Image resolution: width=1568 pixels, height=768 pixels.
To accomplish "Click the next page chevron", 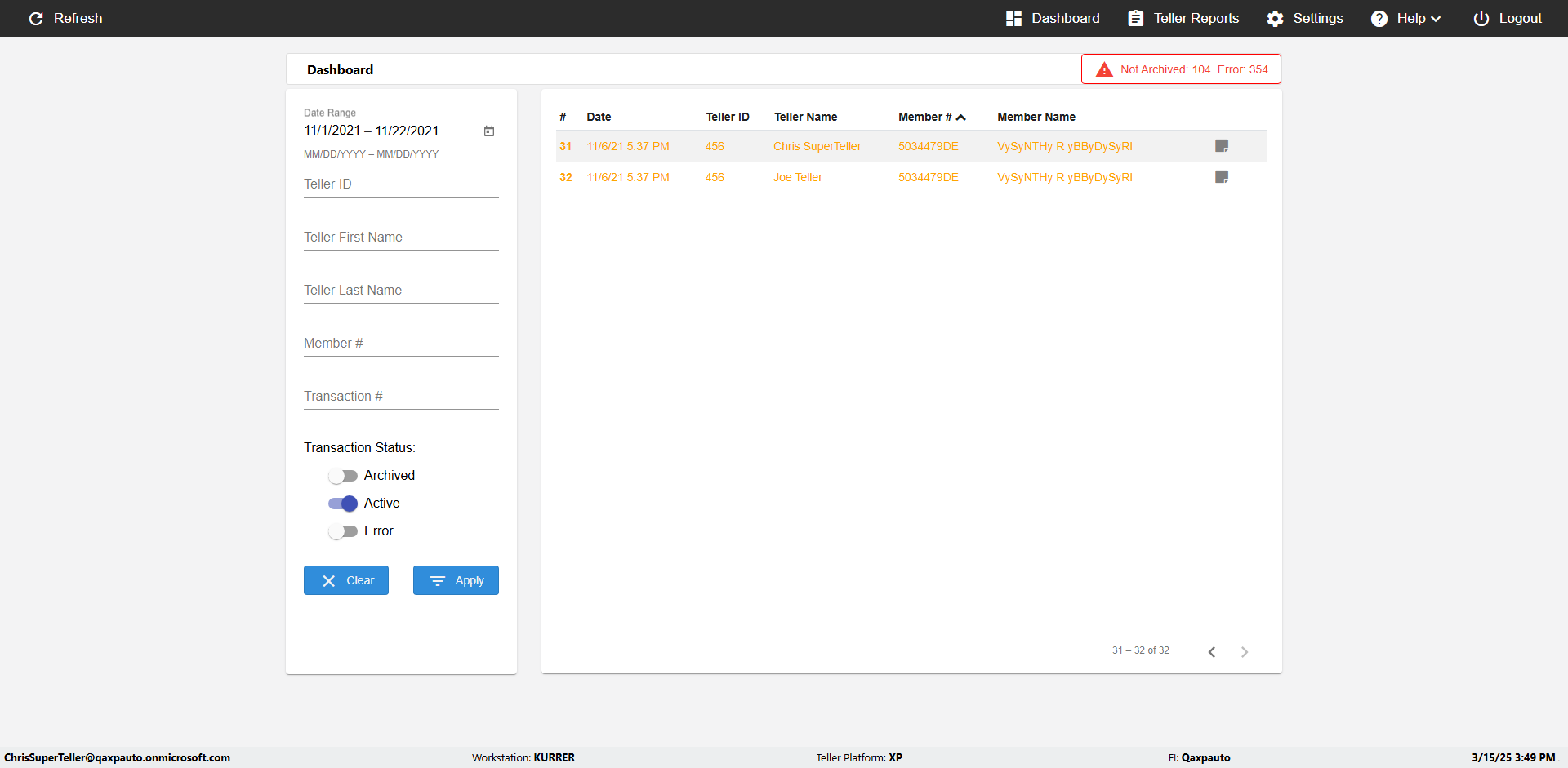I will point(1245,651).
